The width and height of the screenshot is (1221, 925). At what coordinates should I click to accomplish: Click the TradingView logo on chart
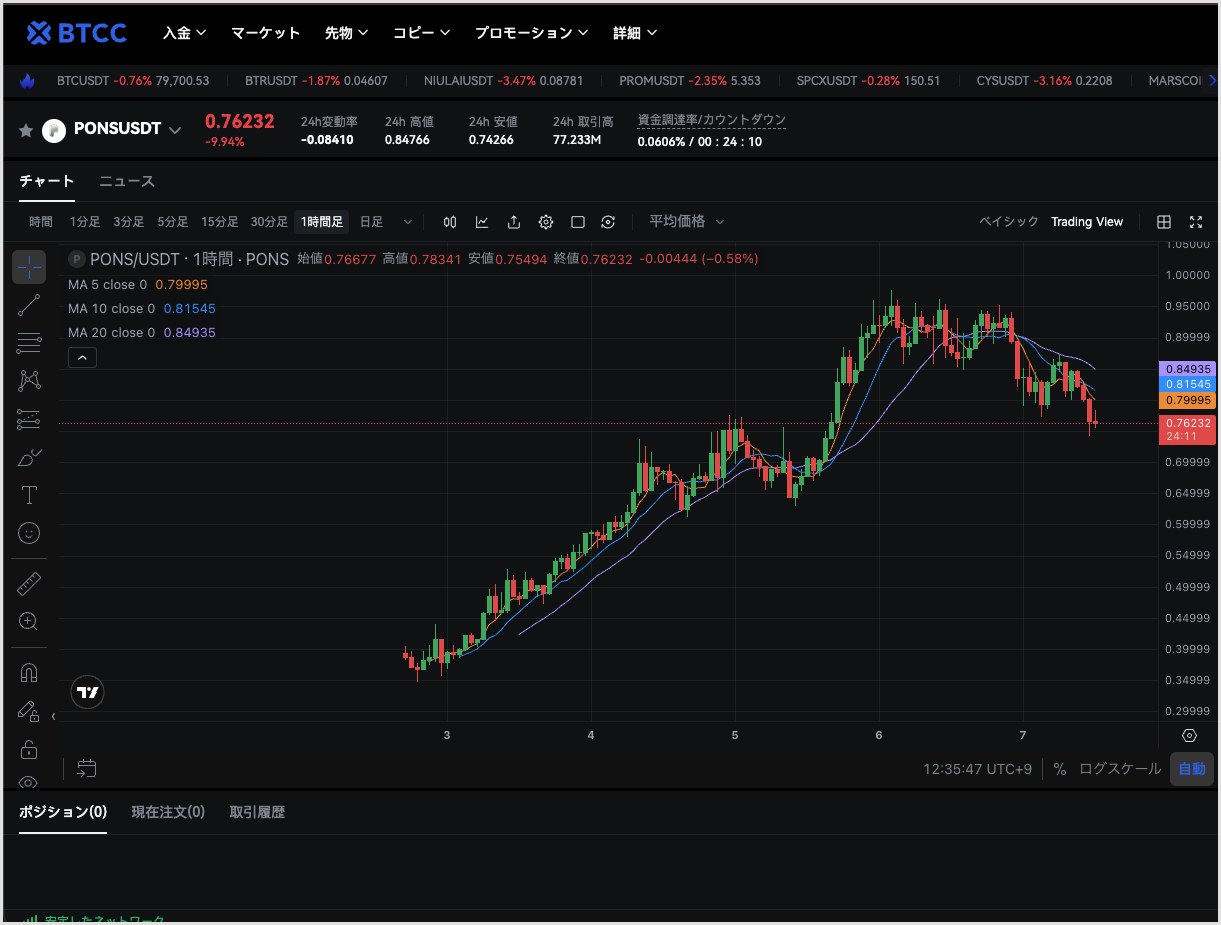(88, 692)
